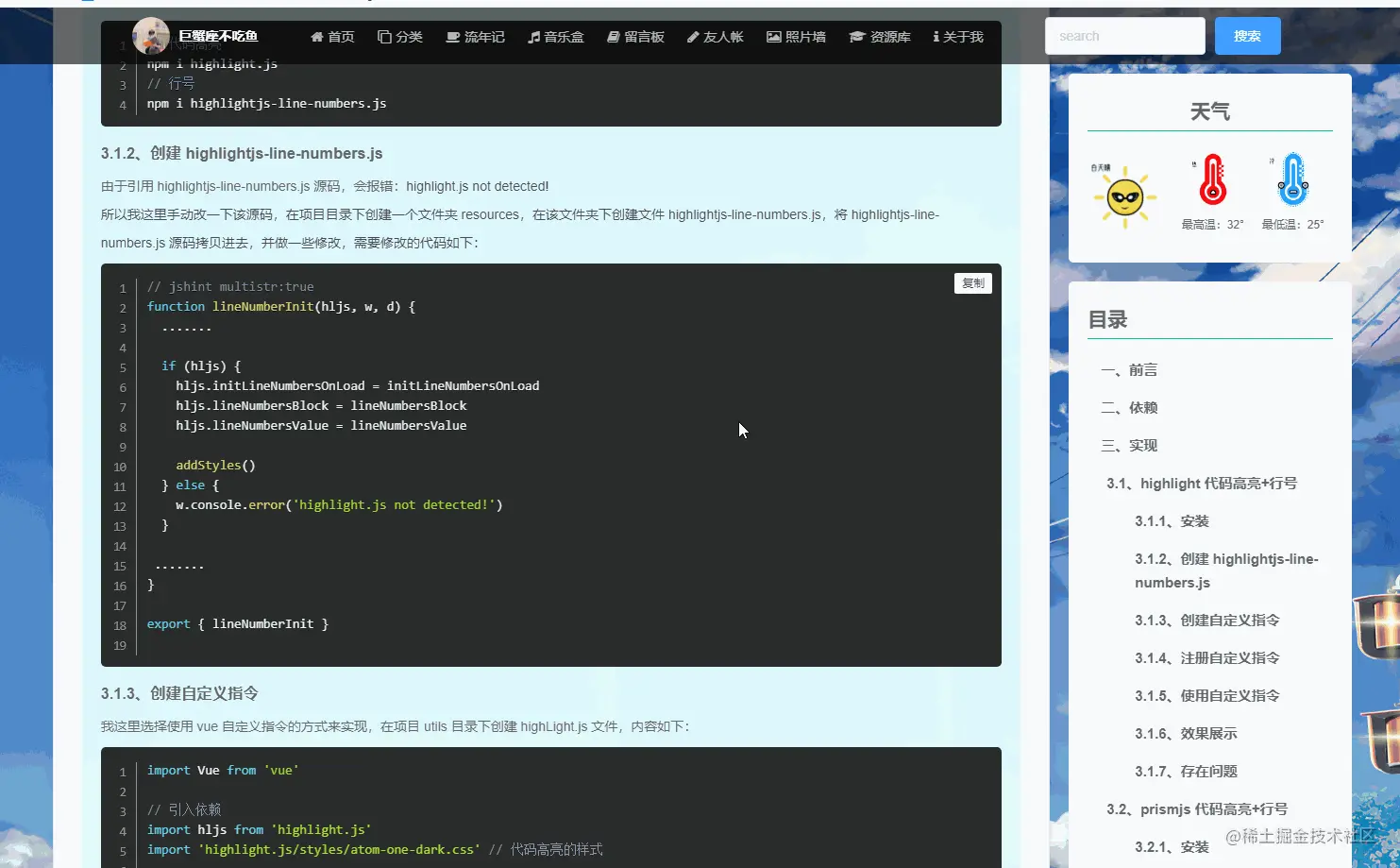Click the 最高温: 32° label
The image size is (1400, 868).
point(1213,225)
